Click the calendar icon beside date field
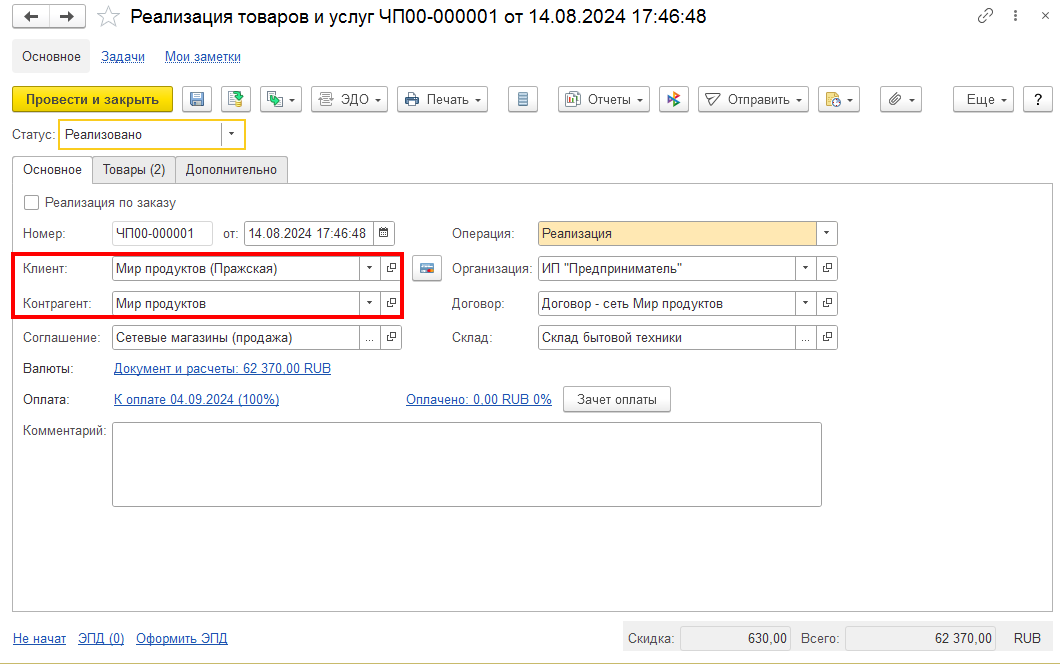Viewport: 1060px width, 664px height. (383, 233)
